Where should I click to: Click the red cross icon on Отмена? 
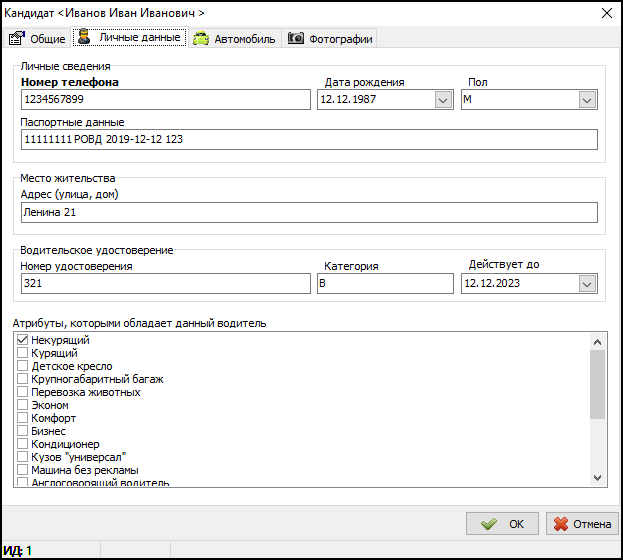click(x=562, y=523)
